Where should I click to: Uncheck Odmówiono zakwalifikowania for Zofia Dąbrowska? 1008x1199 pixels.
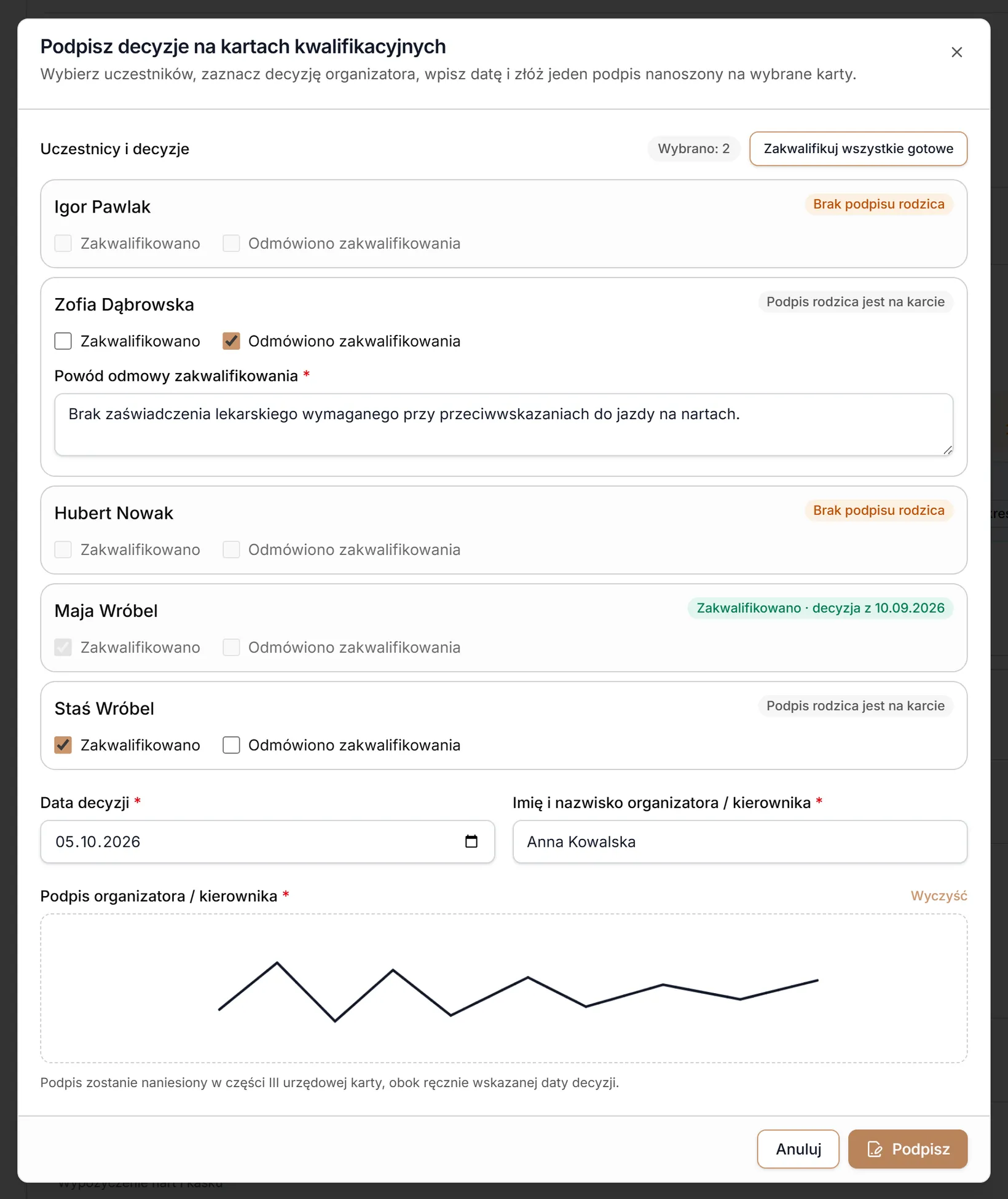tap(231, 341)
